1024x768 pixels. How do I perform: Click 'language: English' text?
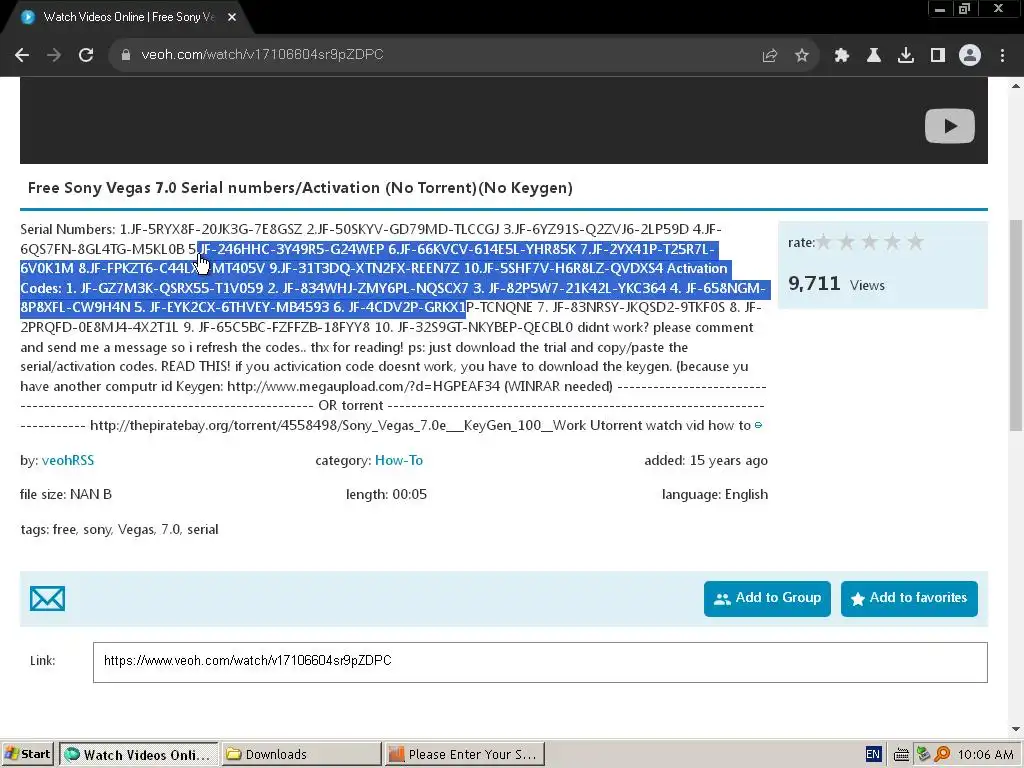[x=714, y=494]
